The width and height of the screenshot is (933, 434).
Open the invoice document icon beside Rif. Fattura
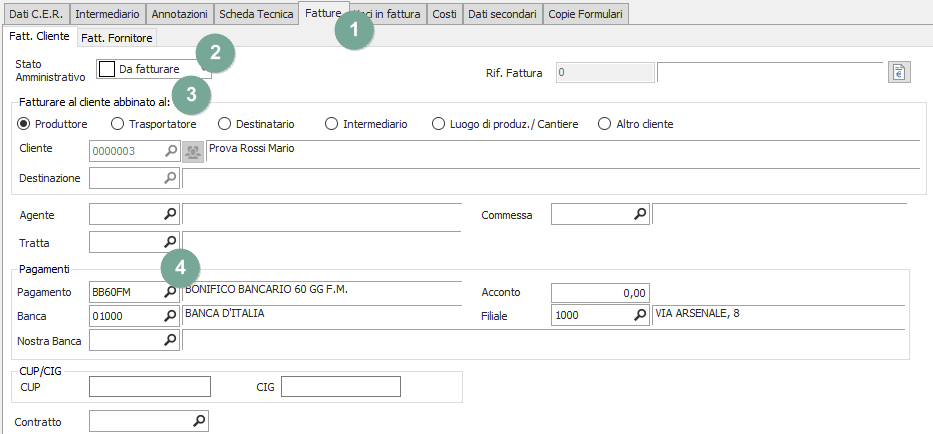point(898,72)
